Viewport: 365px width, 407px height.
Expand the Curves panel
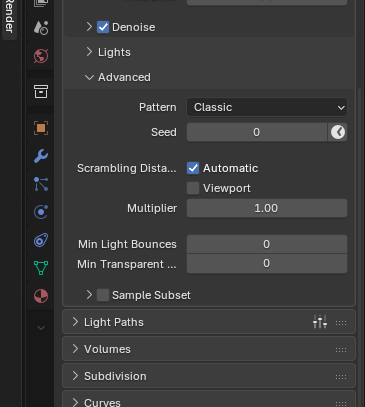(x=75, y=402)
